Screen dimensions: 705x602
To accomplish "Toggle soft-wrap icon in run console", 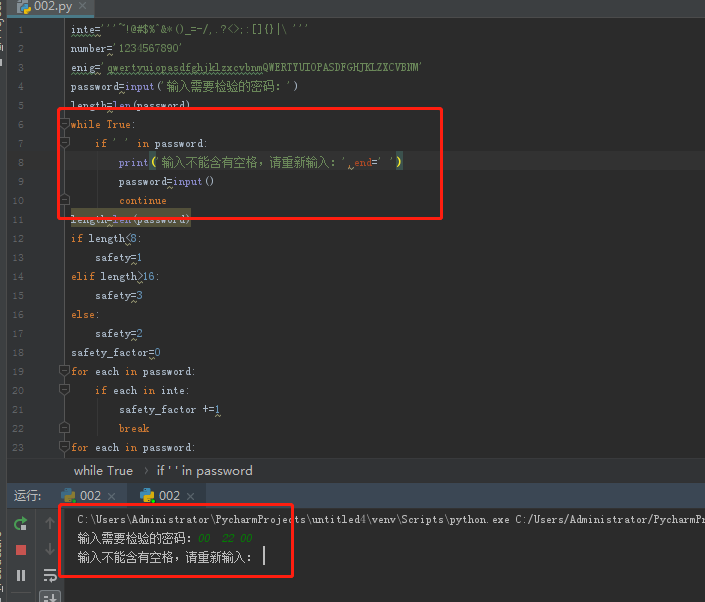I will (x=50, y=575).
